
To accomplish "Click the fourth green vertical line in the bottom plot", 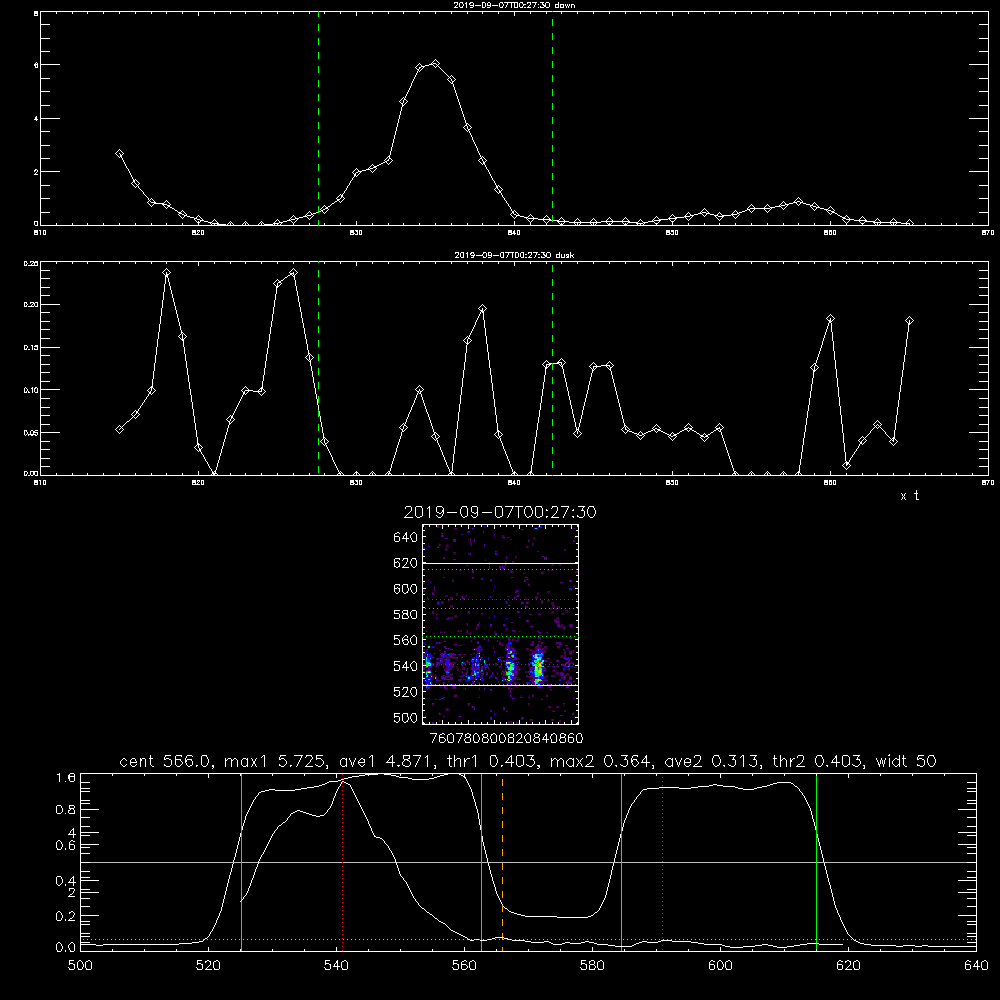I will tap(816, 861).
